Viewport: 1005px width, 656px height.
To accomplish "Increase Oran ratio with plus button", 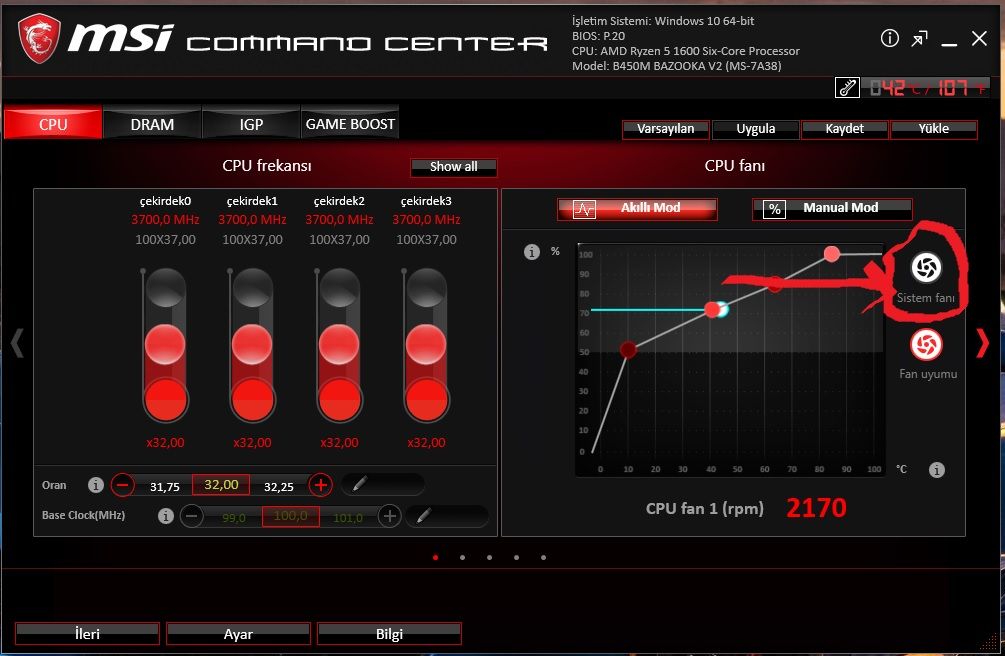I will point(320,485).
